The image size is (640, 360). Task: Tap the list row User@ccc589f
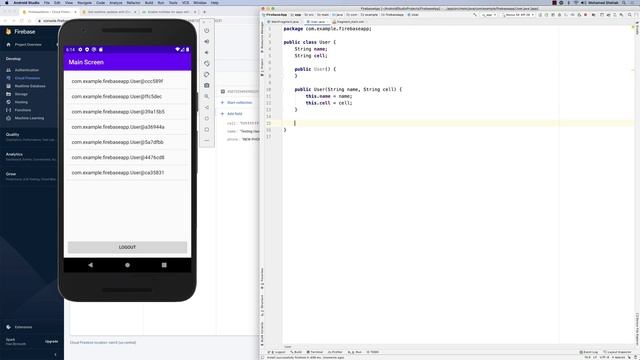click(x=127, y=81)
